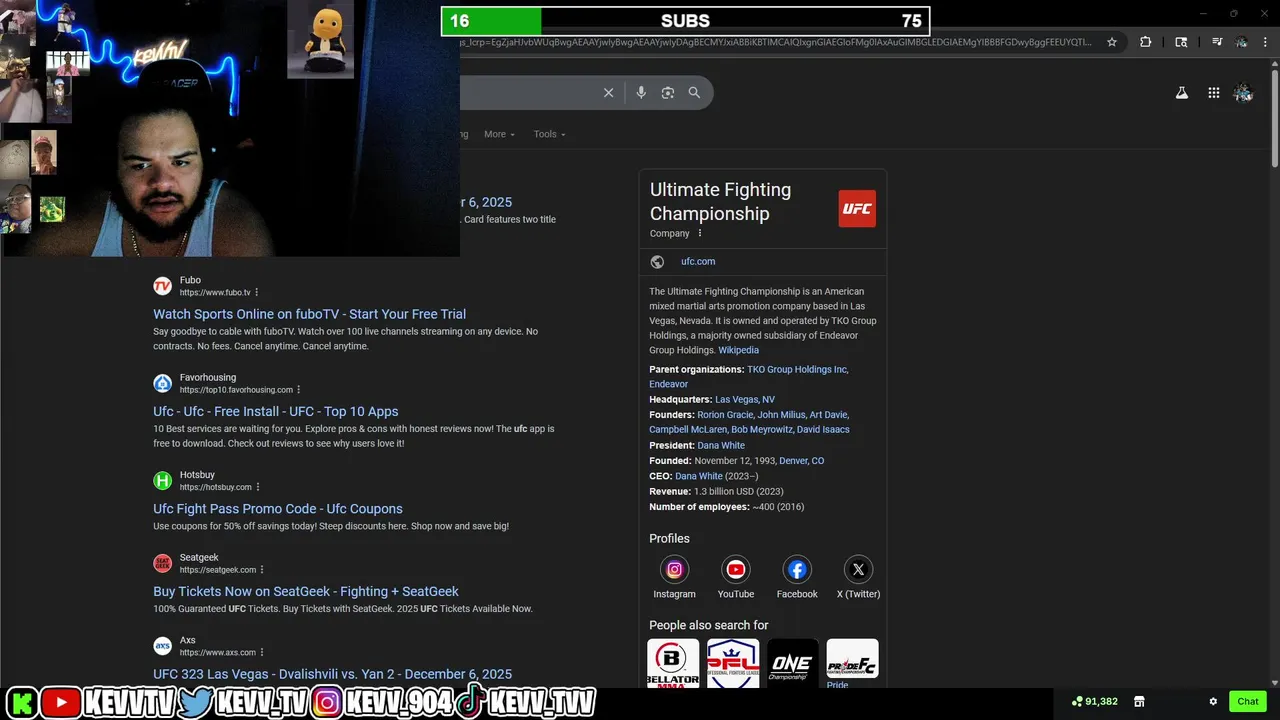The image size is (1280, 720).
Task: Click founder John Milius link
Action: [781, 415]
